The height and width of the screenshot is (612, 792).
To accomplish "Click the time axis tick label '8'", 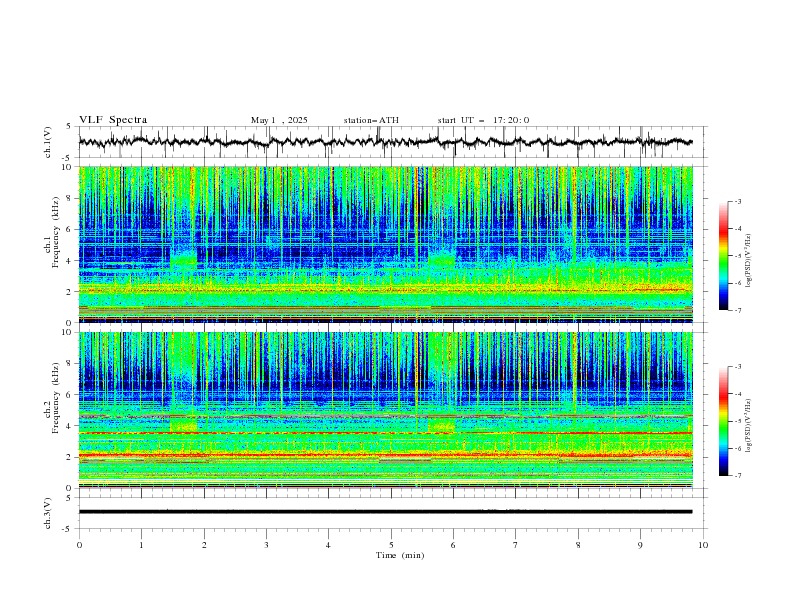I will click(578, 545).
